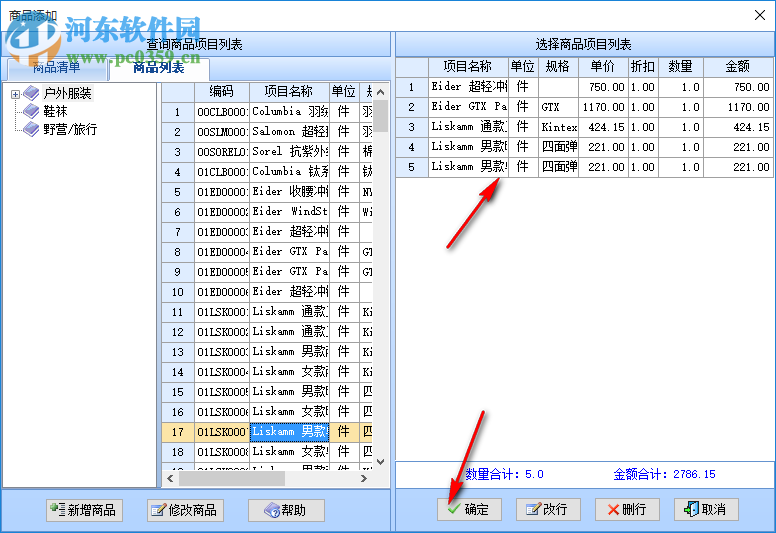Click the horizontal scrollbar thumb of product list
Viewport: 776px width, 533px height.
tap(232, 479)
